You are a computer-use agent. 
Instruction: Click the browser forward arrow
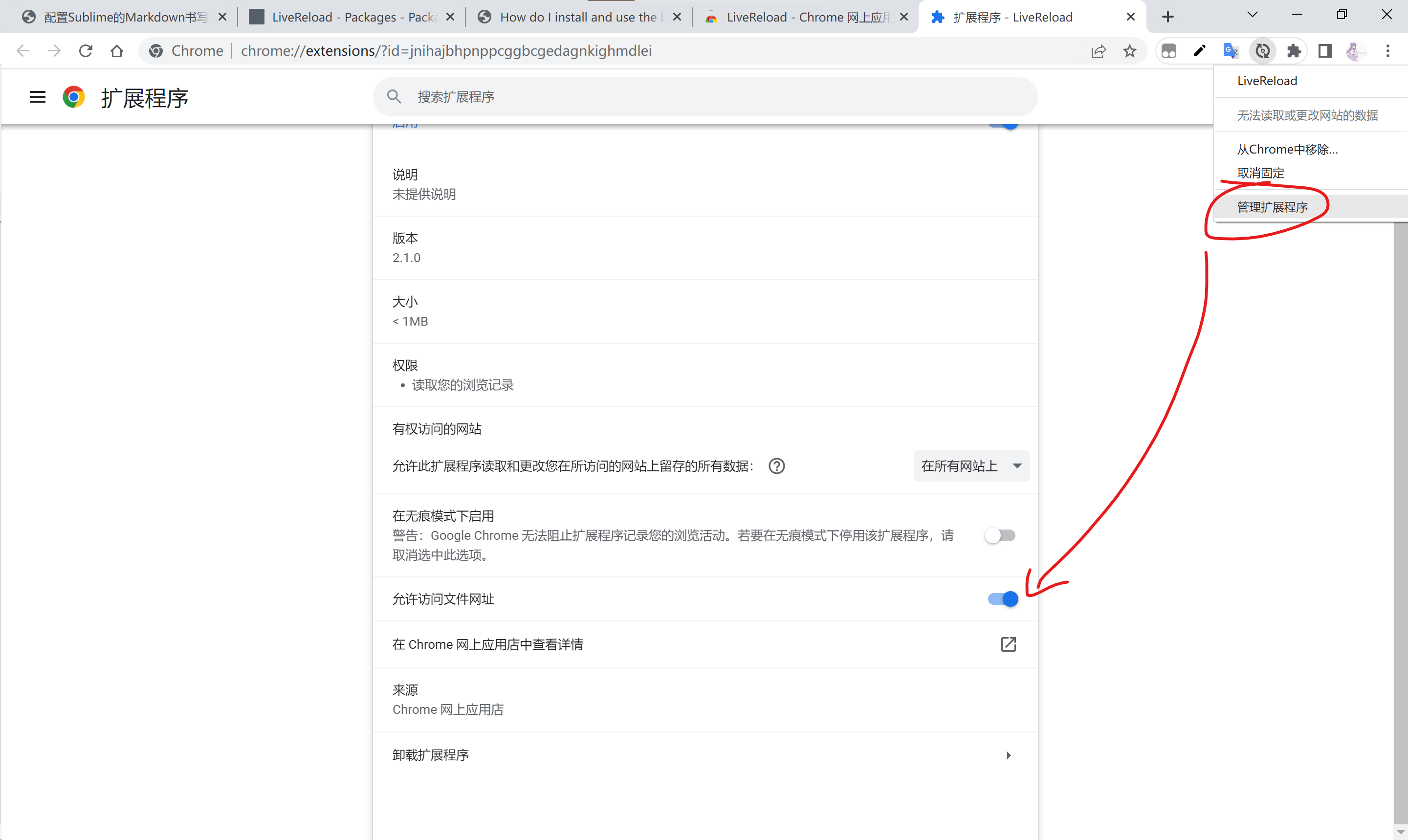(54, 51)
